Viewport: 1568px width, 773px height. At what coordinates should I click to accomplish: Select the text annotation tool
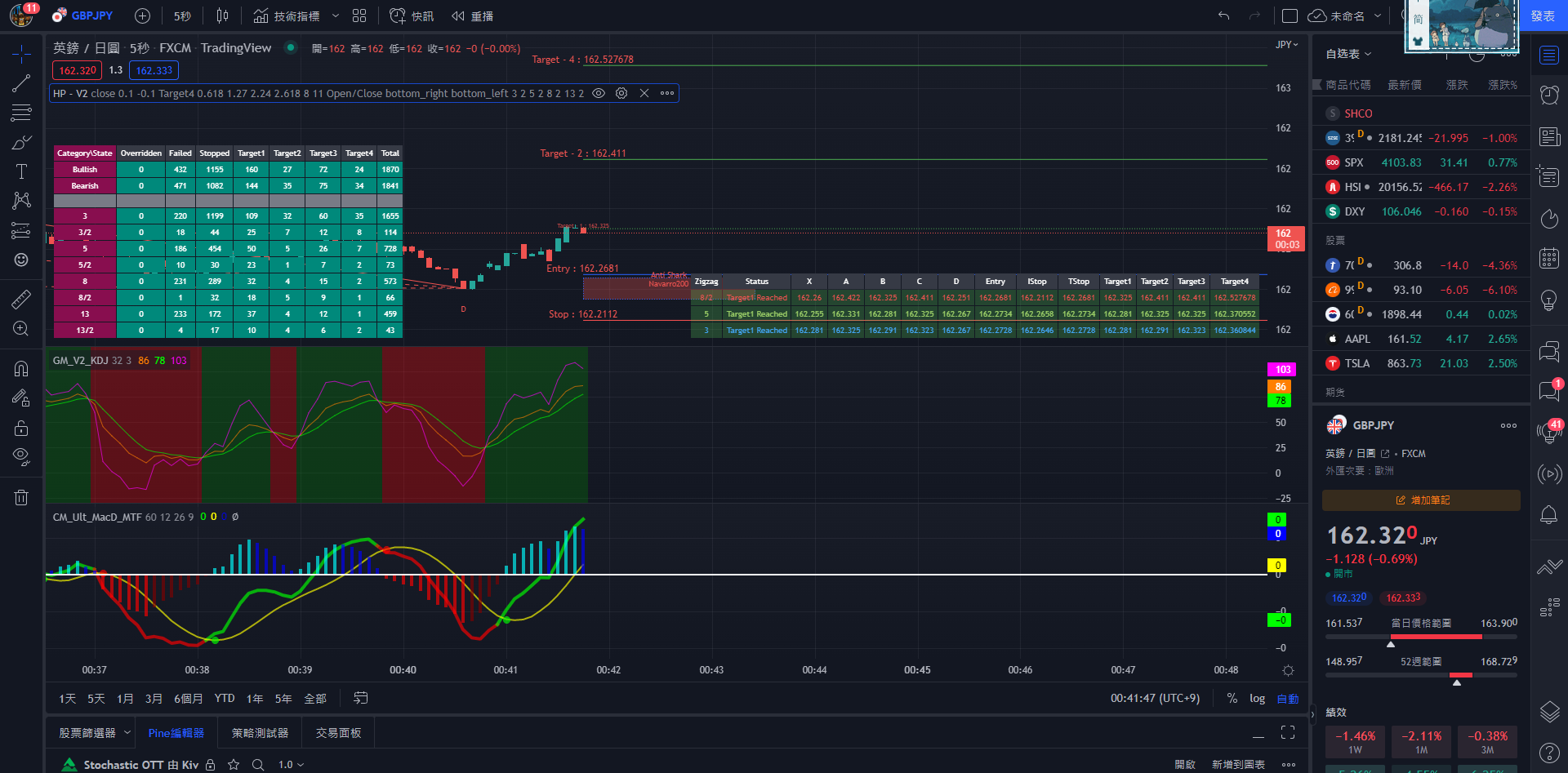(x=21, y=171)
